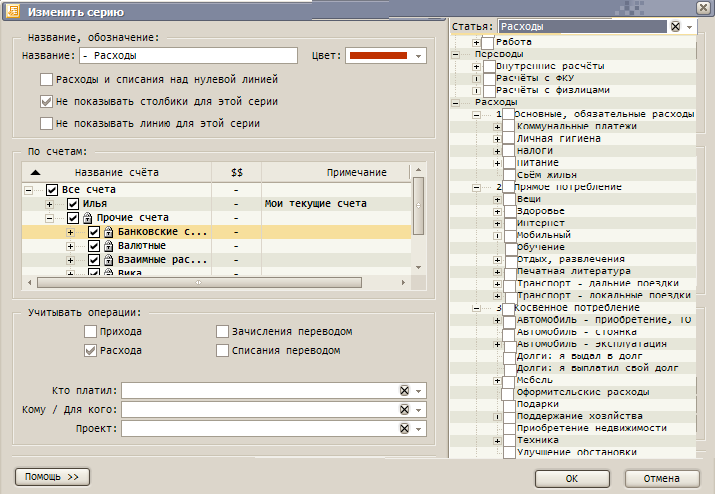
Task: Click the Помощь >> button
Action: pos(53,476)
